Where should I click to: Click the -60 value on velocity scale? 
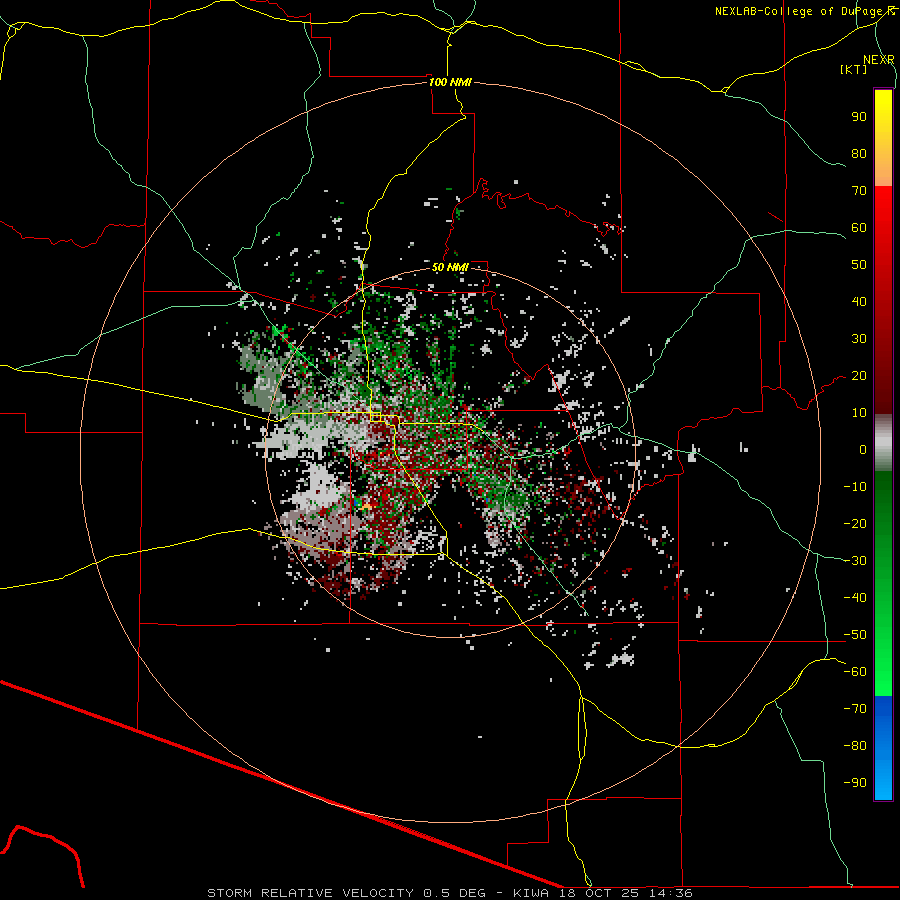[x=855, y=672]
